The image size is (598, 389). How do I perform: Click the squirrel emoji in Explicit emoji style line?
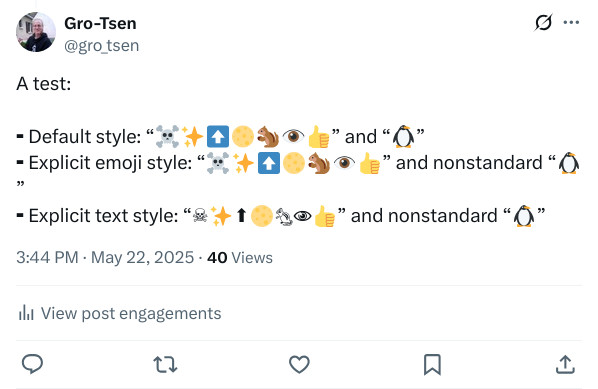pos(319,163)
